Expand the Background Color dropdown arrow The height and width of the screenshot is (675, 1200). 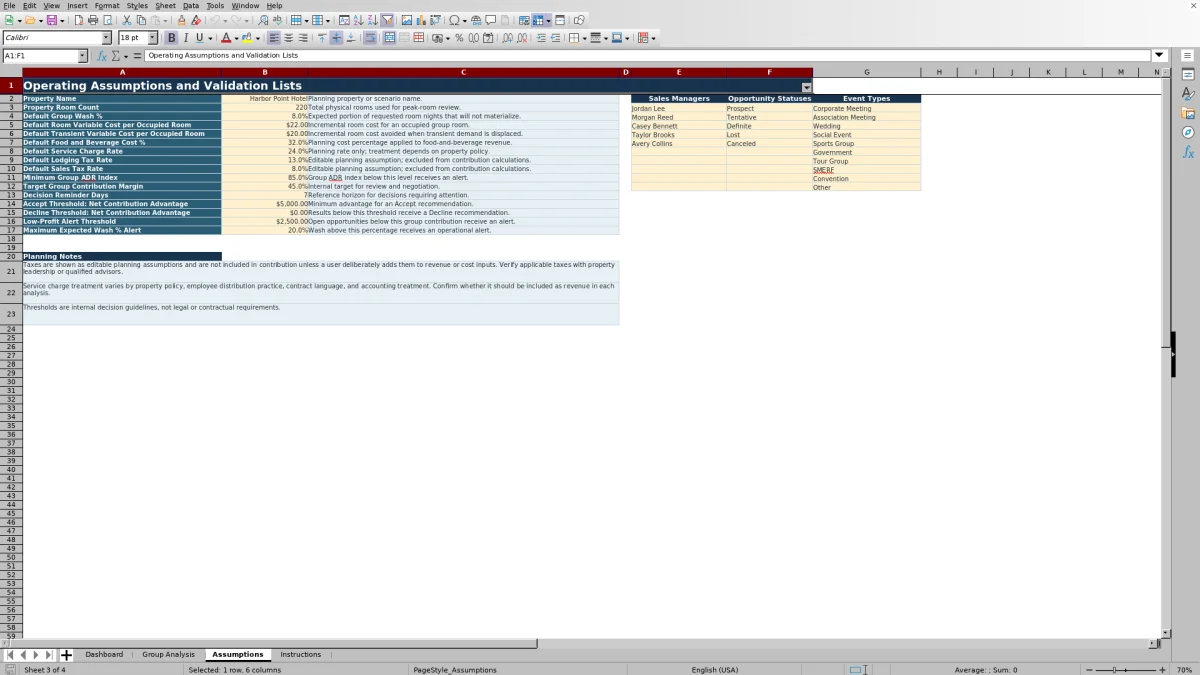(x=258, y=38)
